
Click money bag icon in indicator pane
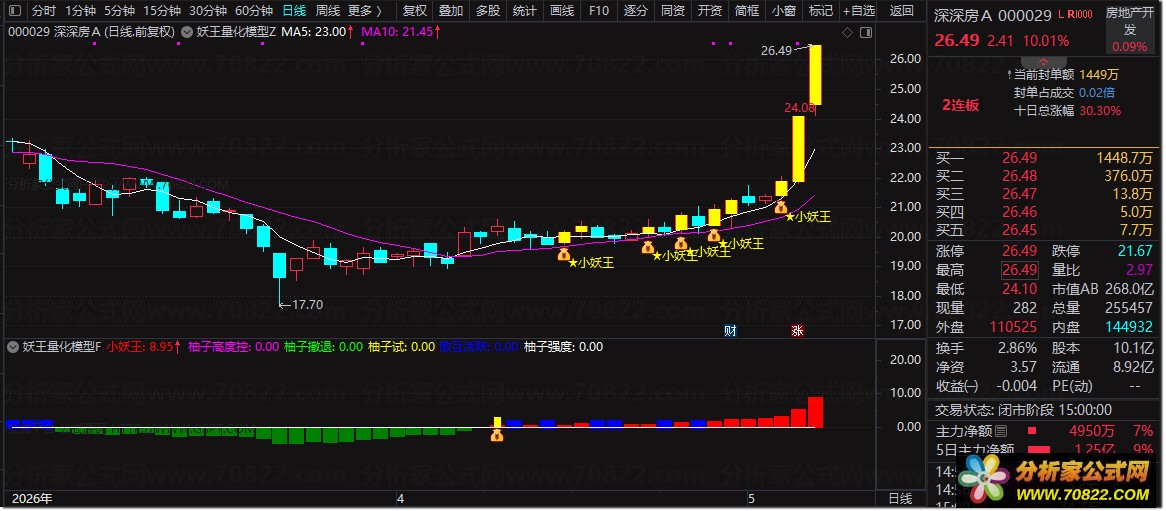click(x=497, y=435)
